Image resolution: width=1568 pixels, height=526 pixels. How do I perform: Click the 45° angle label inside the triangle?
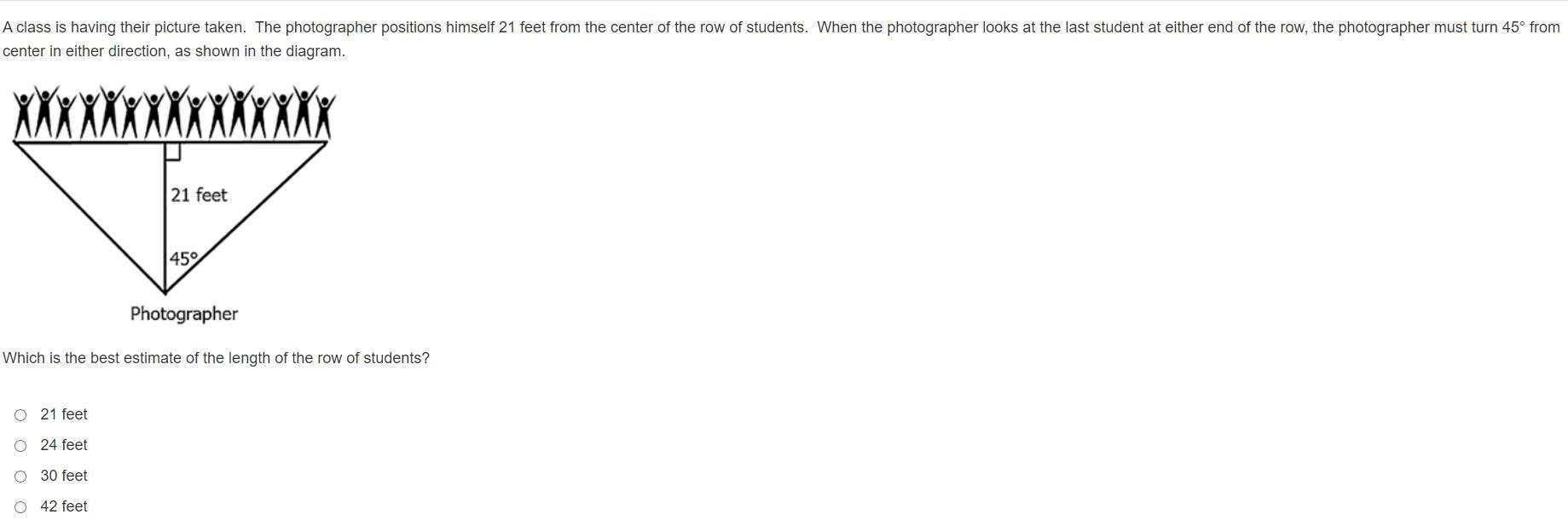click(183, 258)
